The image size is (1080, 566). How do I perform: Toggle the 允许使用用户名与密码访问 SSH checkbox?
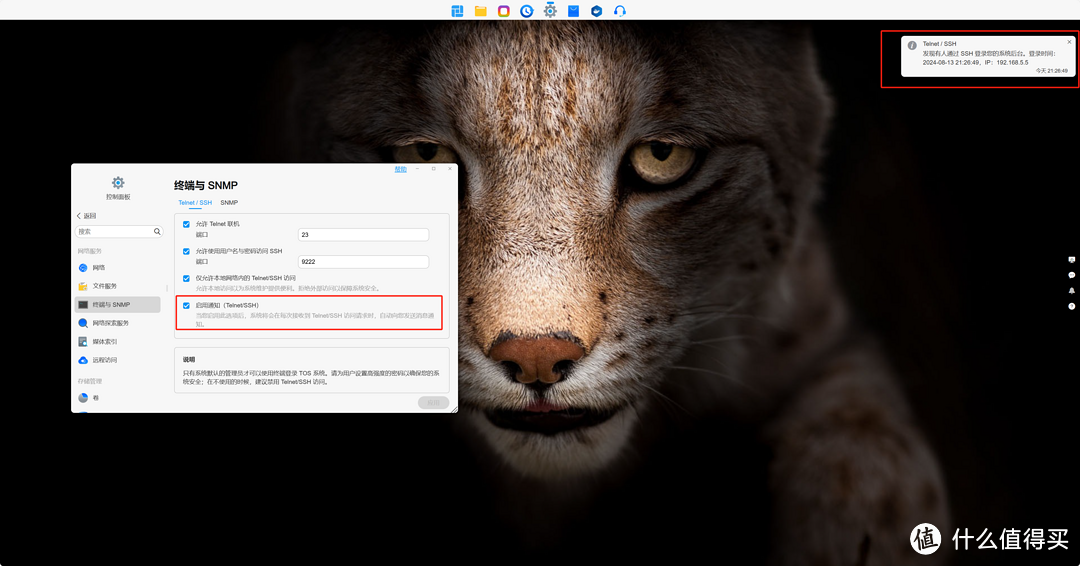pos(186,251)
